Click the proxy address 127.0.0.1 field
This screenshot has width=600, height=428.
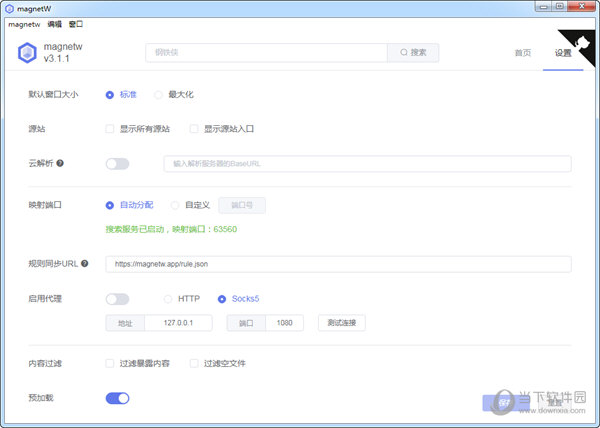(178, 323)
